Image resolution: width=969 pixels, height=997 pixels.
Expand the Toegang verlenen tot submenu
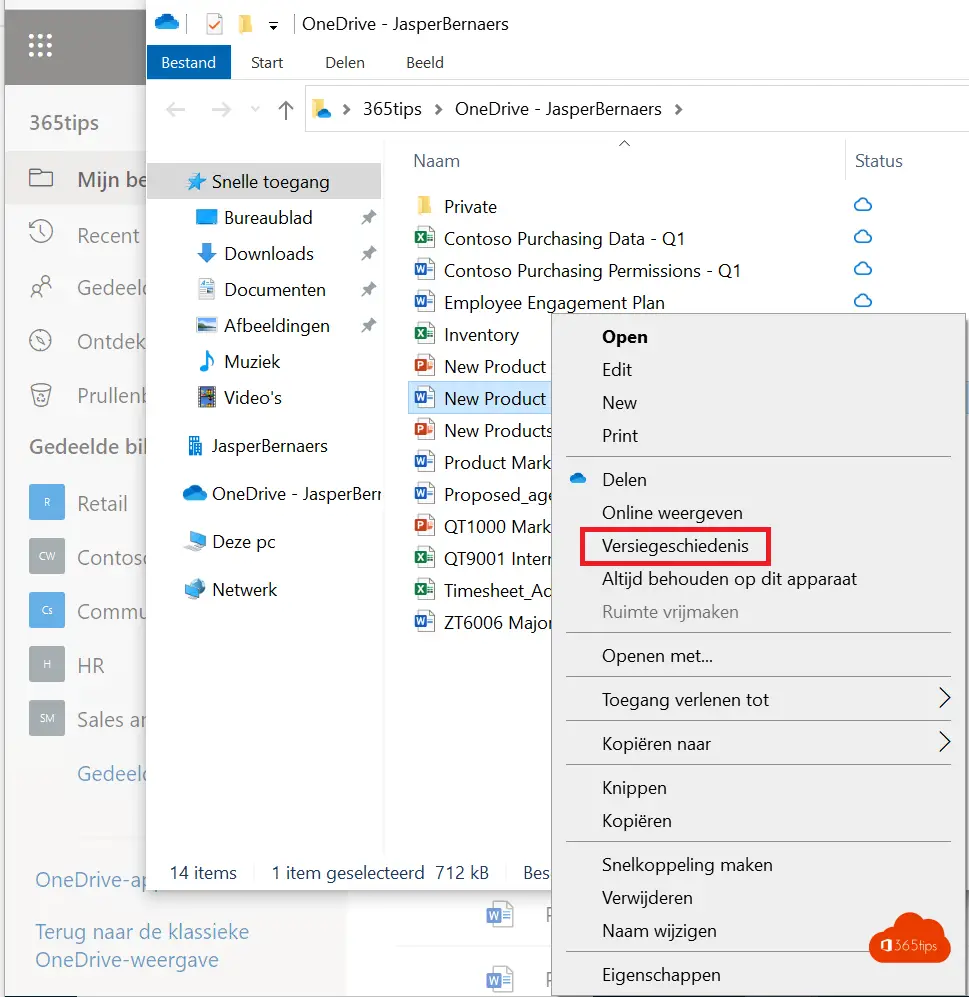pos(758,699)
